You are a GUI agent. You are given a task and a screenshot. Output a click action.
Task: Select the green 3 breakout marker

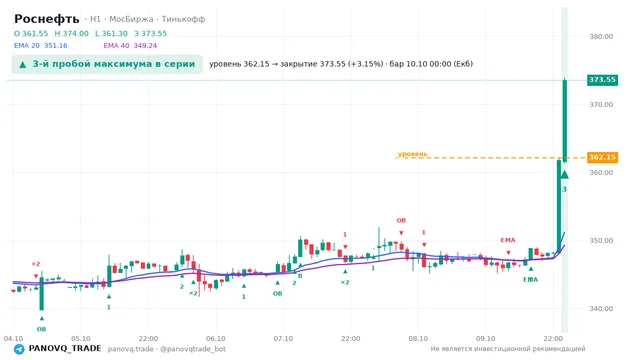[x=564, y=189]
